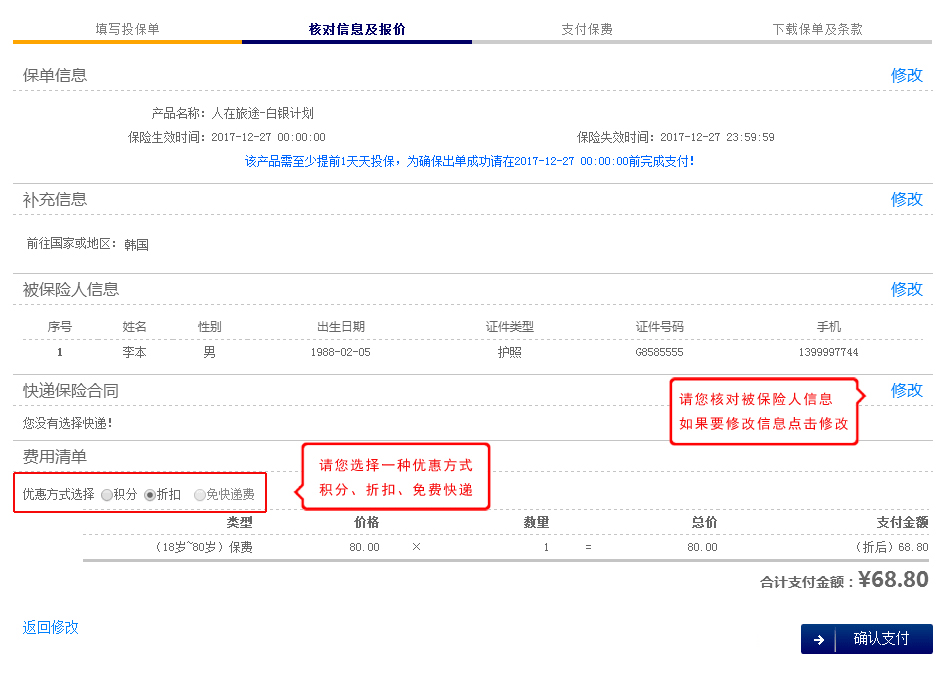
Task: Open the 下载保单及条款 tab
Action: (817, 29)
